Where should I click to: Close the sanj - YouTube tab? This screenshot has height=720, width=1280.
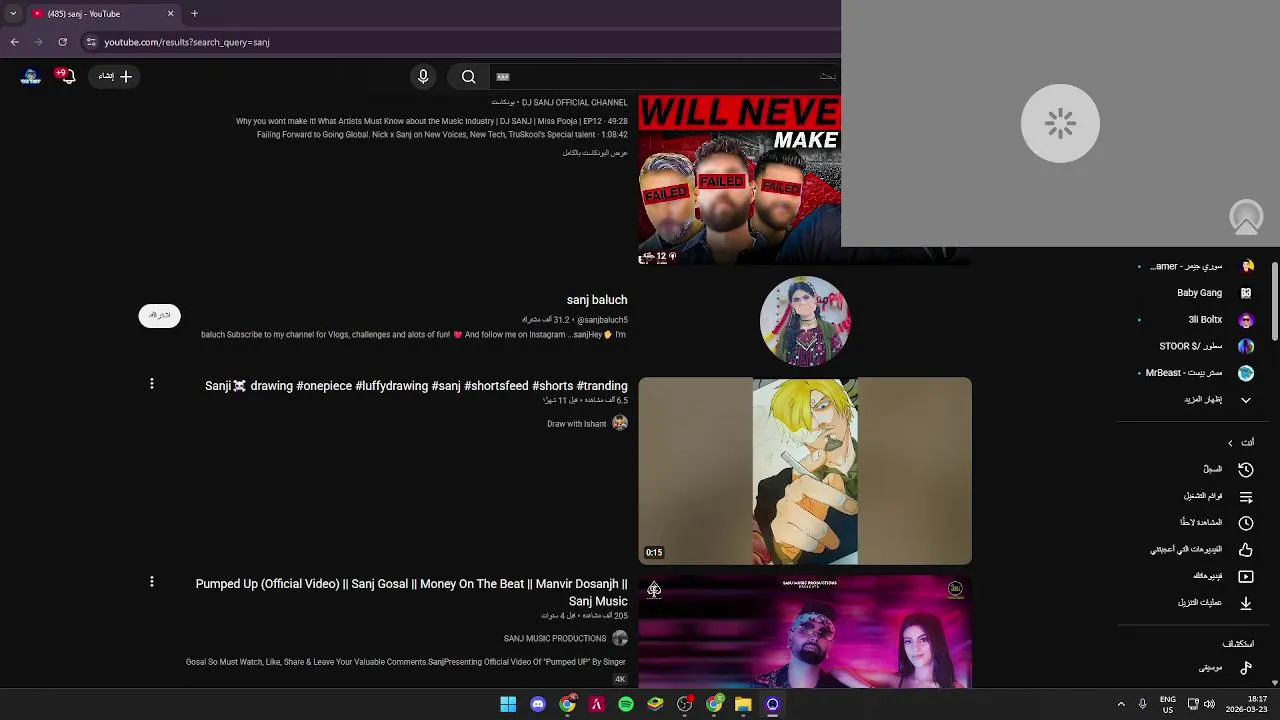170,14
